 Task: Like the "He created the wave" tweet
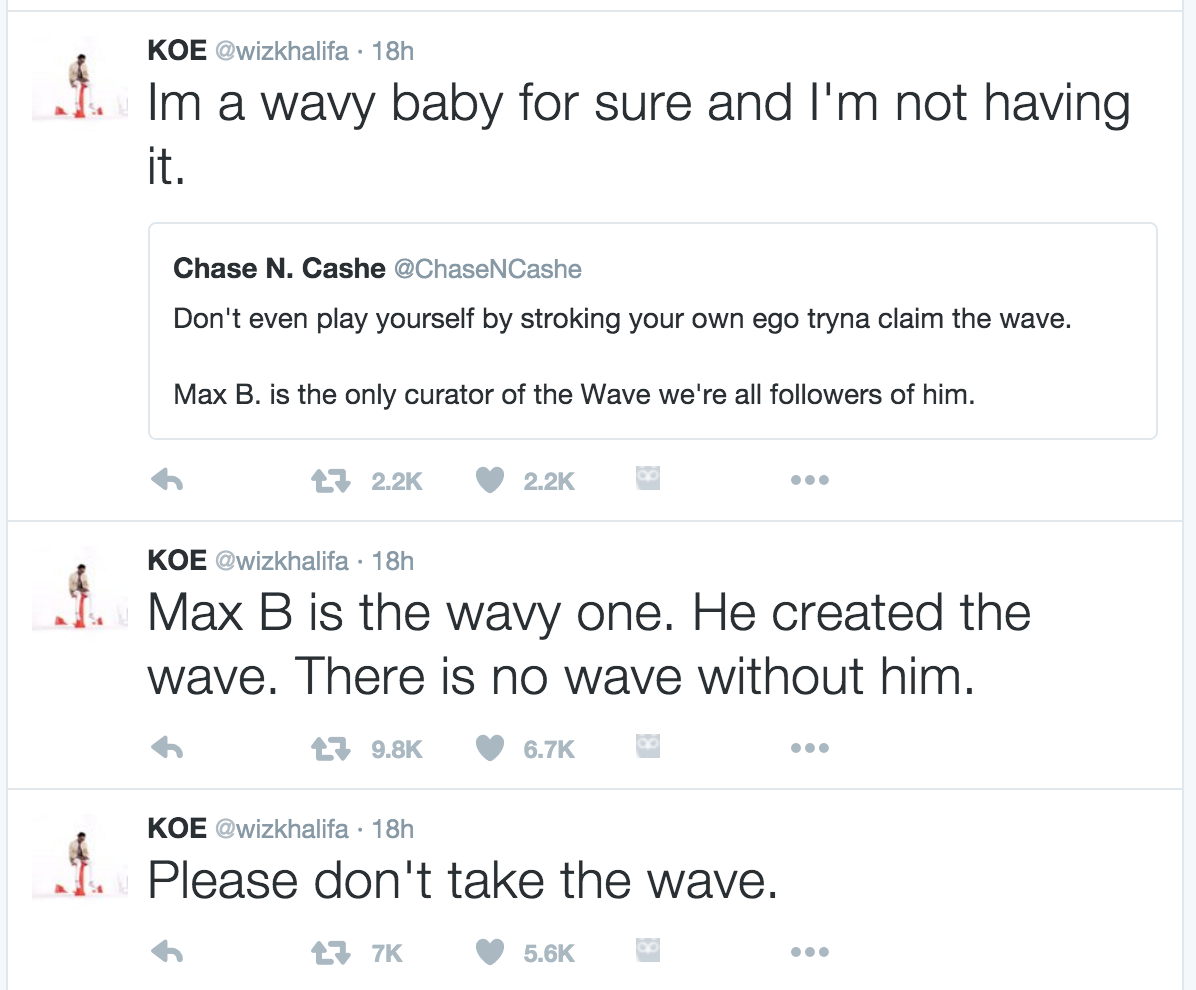(489, 748)
